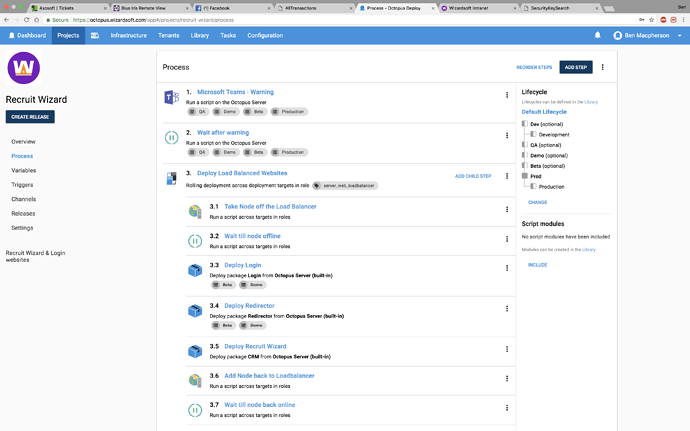Click the package icon for Deploy Recruit Wizard
Image resolution: width=690 pixels, height=431 pixels.
click(x=195, y=351)
